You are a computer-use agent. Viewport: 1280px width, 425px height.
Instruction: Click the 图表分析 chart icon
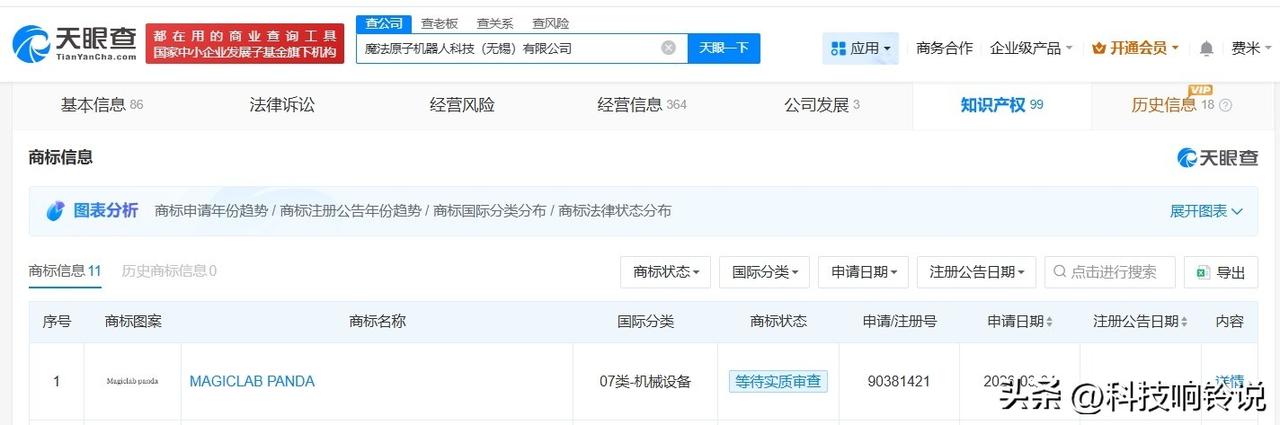[x=57, y=211]
